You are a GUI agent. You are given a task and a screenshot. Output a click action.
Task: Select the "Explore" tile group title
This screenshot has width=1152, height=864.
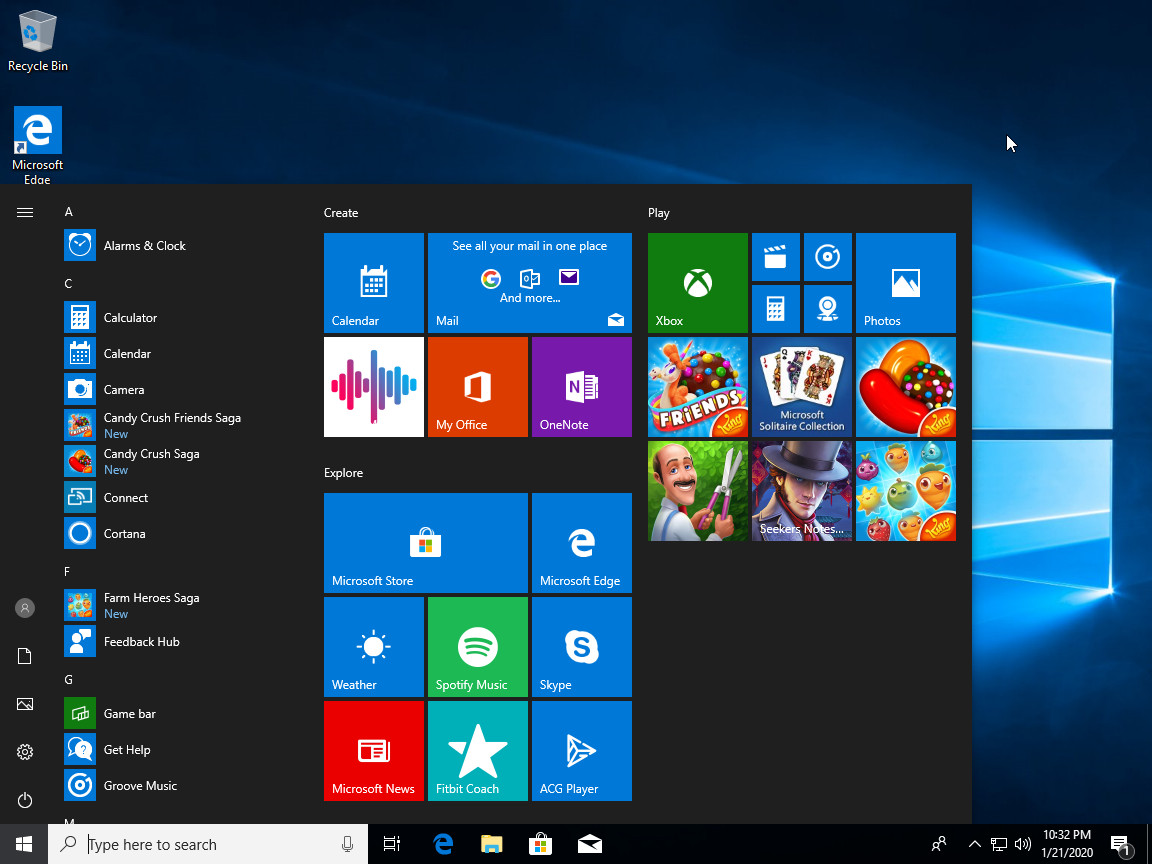(343, 472)
